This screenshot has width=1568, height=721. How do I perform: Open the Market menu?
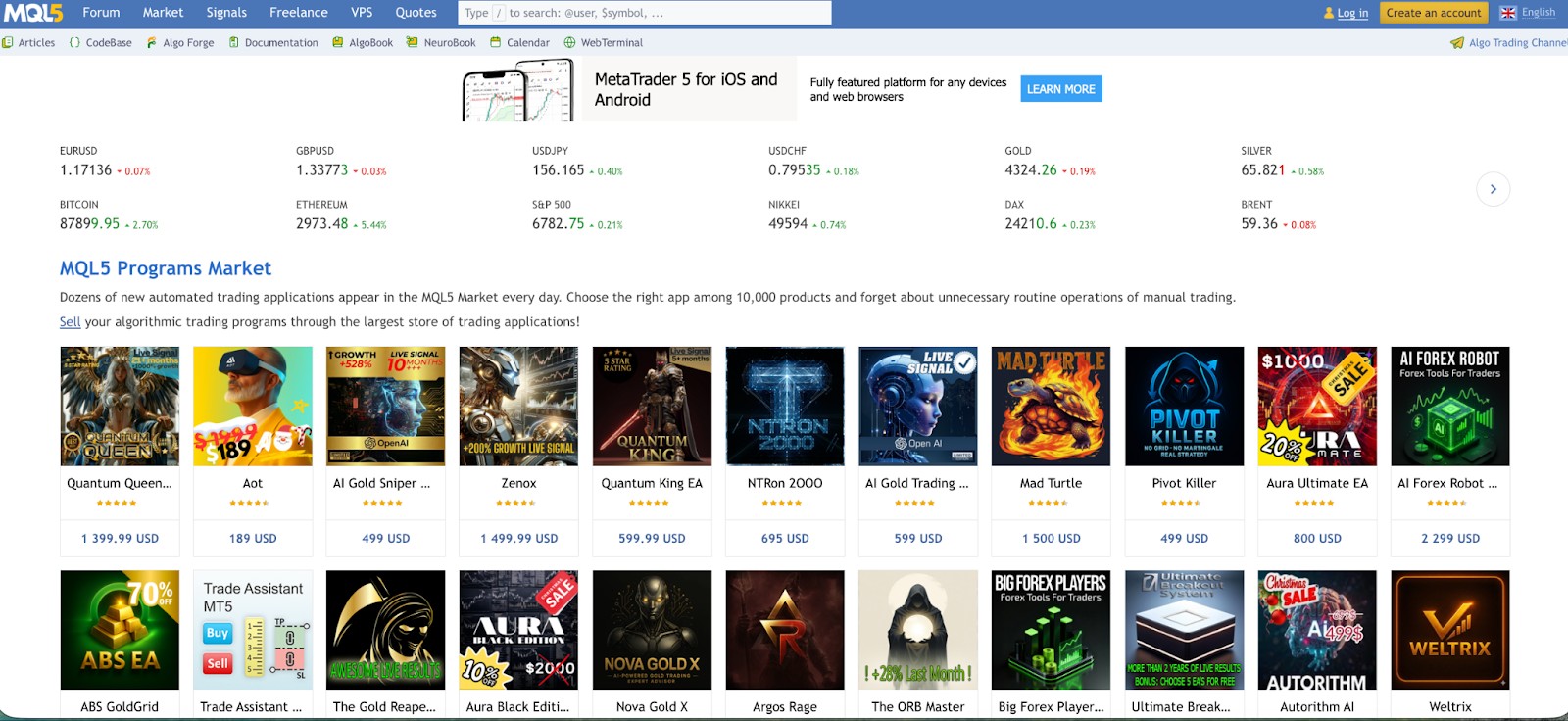pyautogui.click(x=163, y=13)
